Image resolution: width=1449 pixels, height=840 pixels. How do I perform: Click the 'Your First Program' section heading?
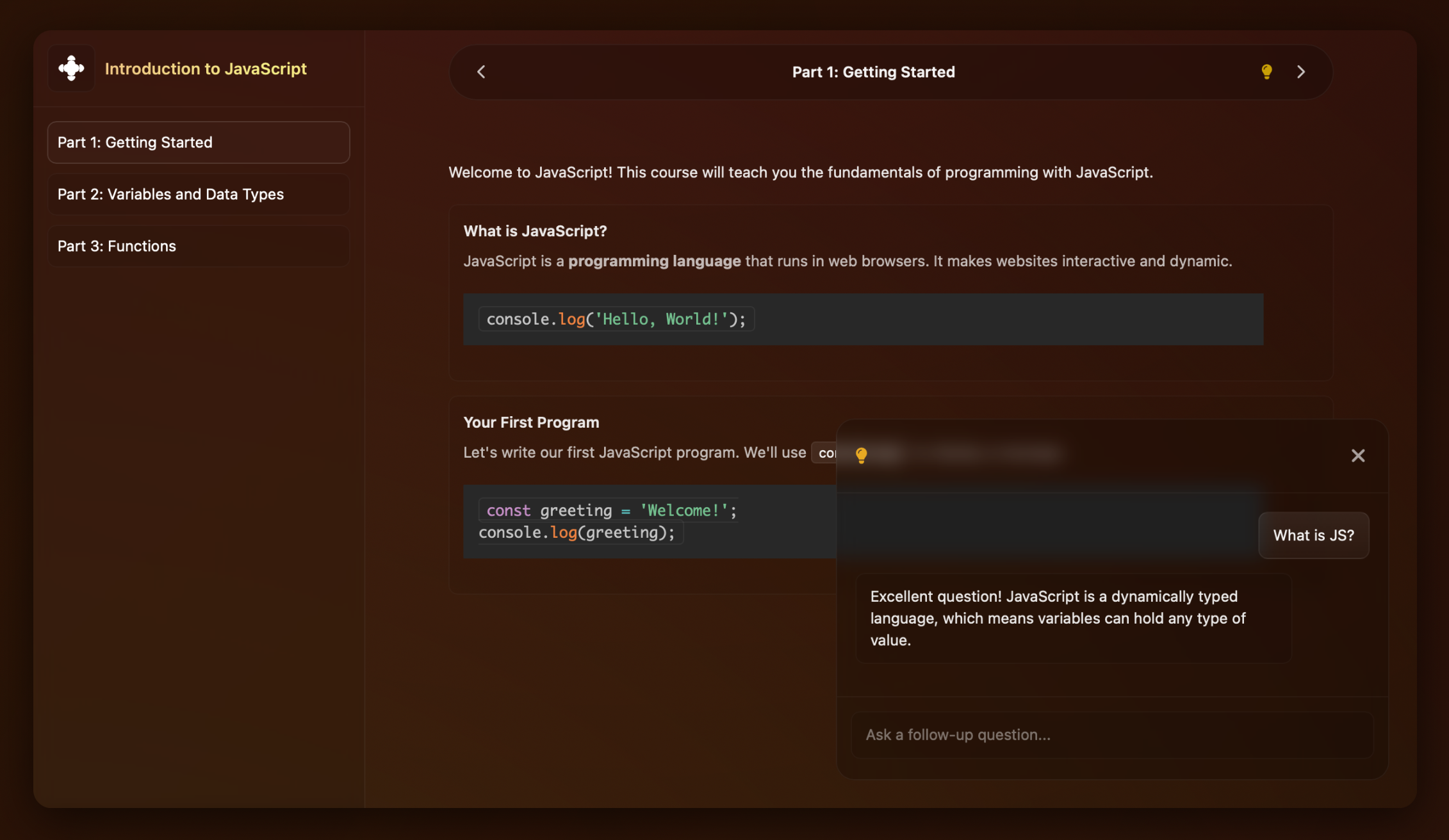[531, 423]
